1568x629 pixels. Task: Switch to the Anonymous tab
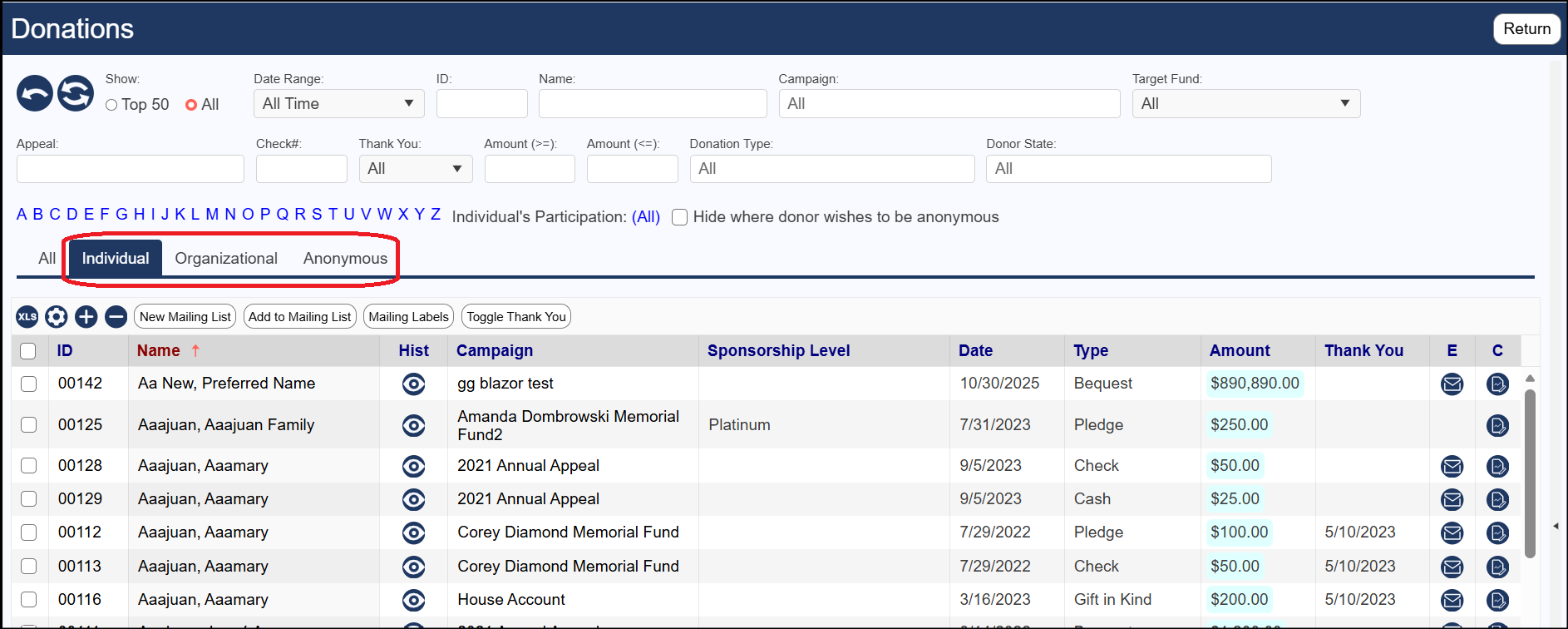[345, 259]
